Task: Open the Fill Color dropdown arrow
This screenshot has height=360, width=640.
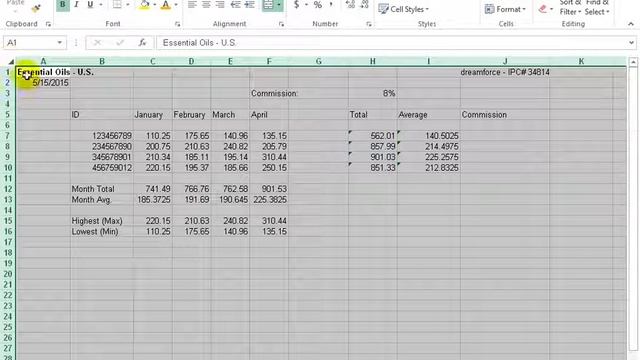Action: (x=154, y=4)
